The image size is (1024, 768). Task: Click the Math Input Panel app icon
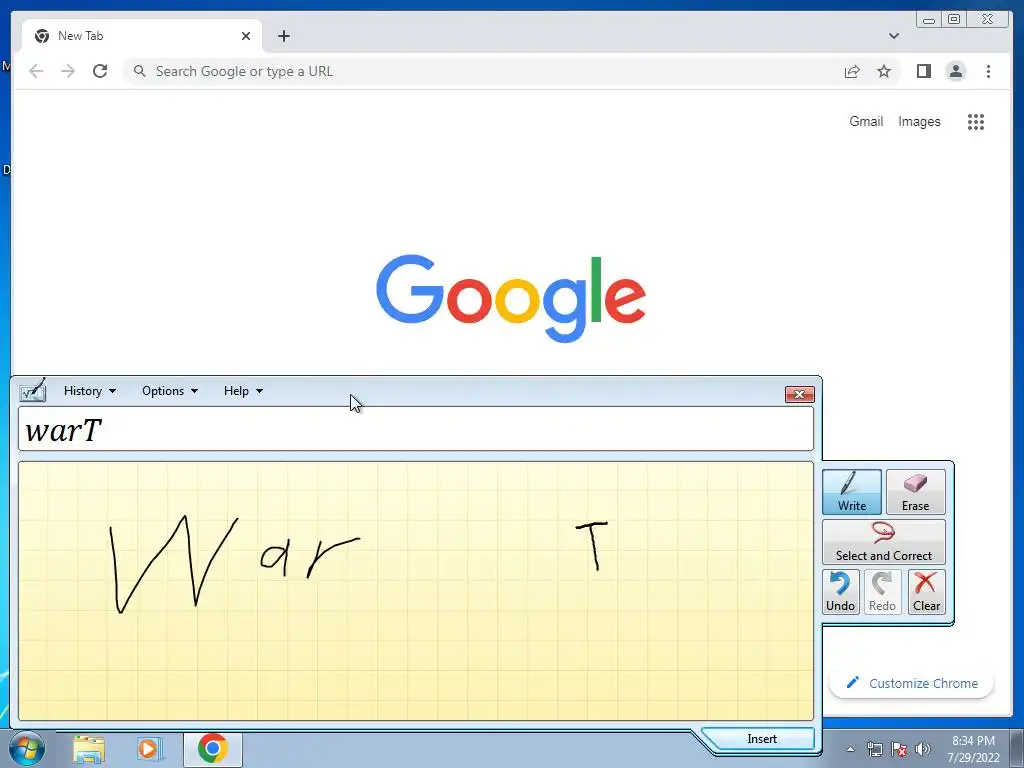pyautogui.click(x=33, y=391)
